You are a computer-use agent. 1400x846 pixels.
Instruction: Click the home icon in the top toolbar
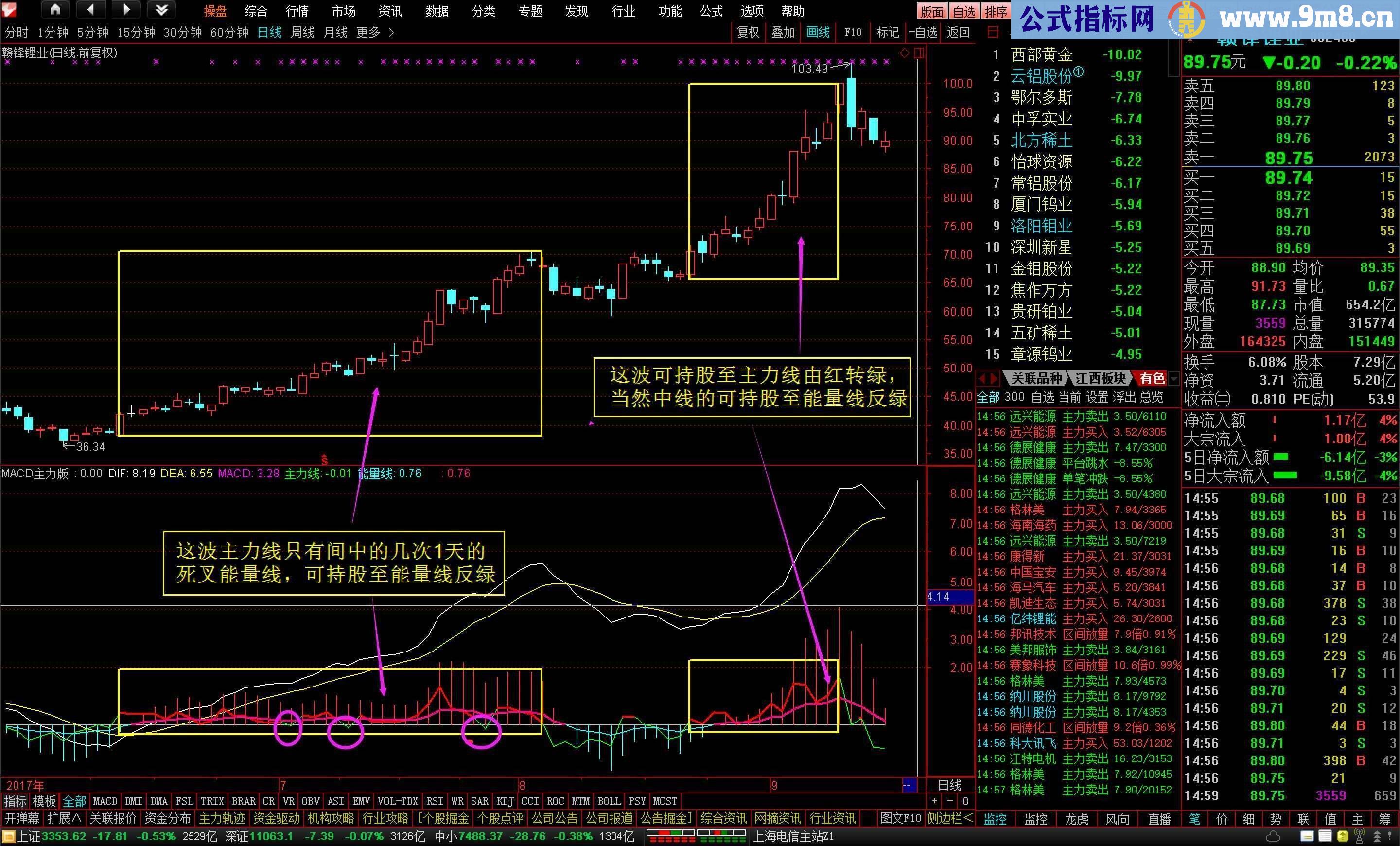tap(54, 10)
